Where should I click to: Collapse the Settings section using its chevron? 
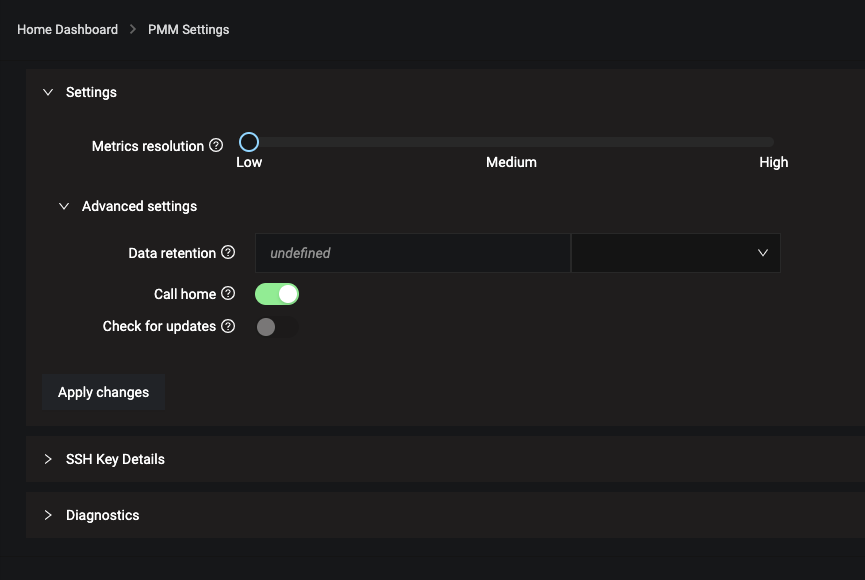48,92
